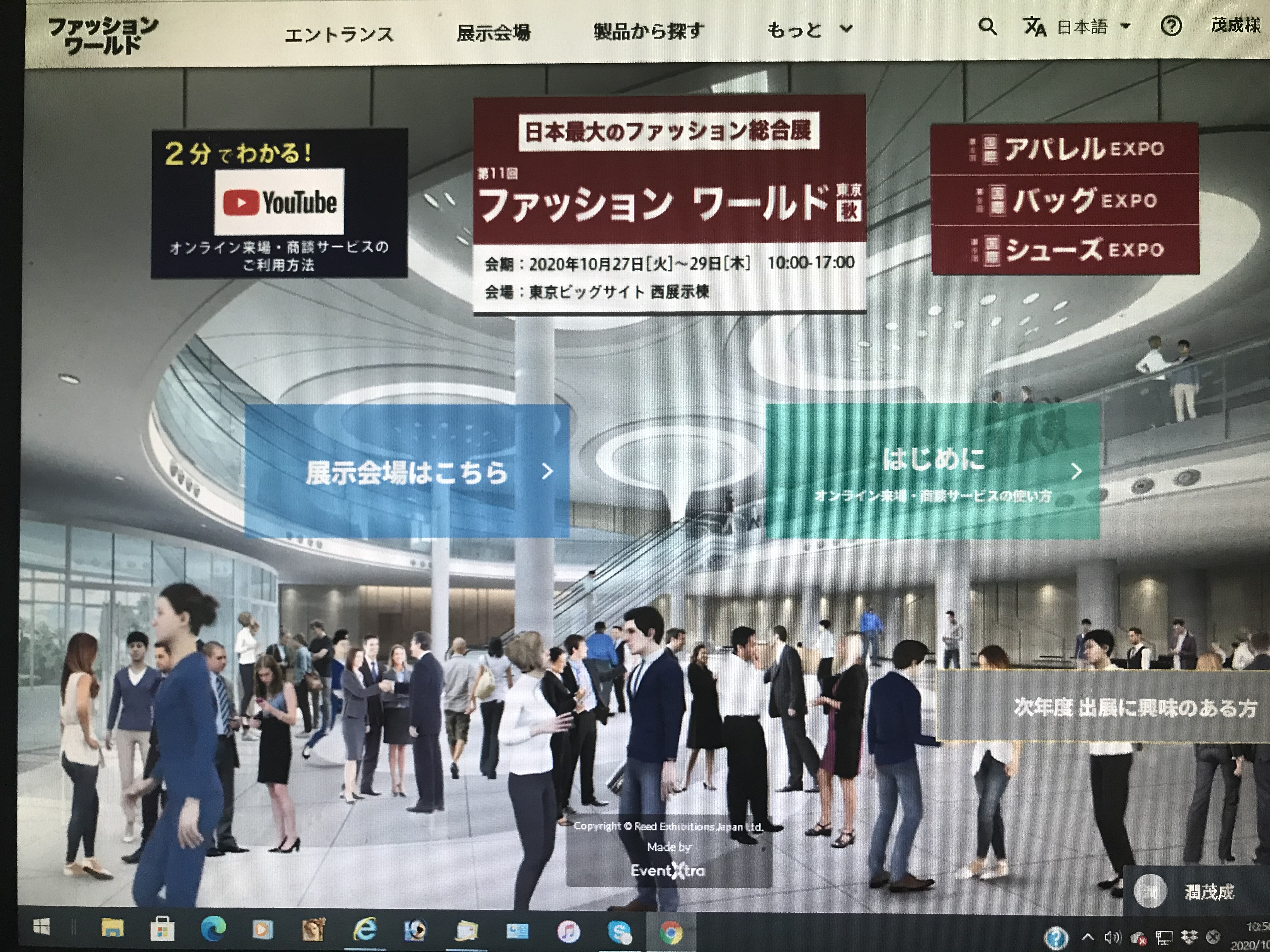The height and width of the screenshot is (952, 1270).
Task: Open the Dropbox tray icon
Action: 1189,938
